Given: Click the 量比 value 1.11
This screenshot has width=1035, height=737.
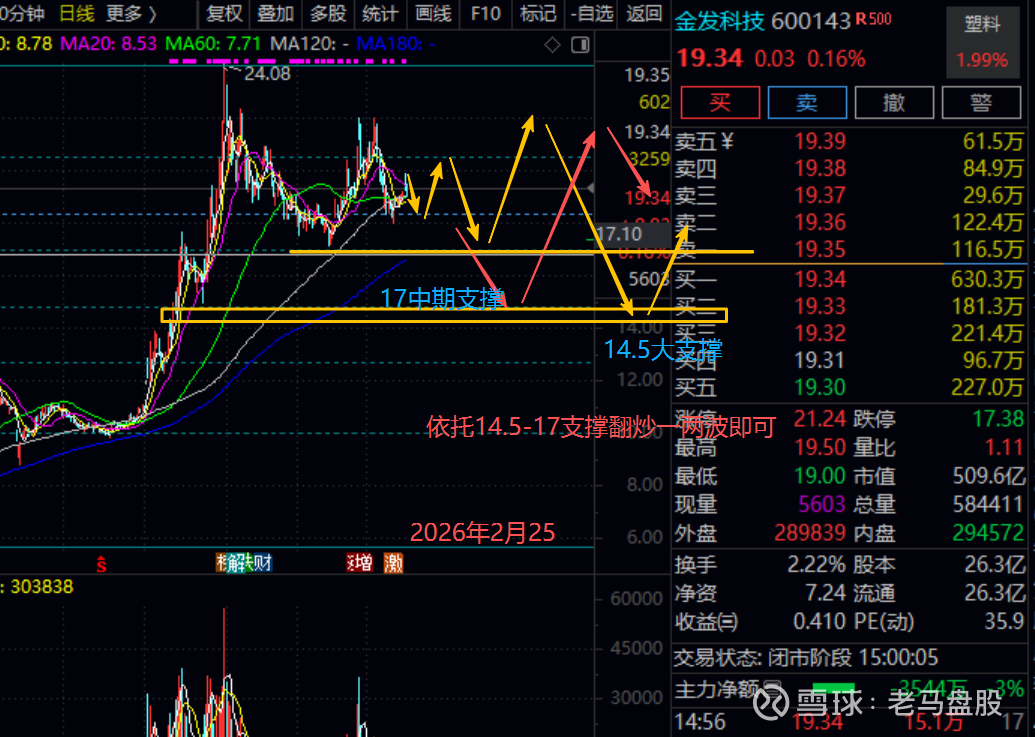Looking at the screenshot, I should [x=1004, y=447].
